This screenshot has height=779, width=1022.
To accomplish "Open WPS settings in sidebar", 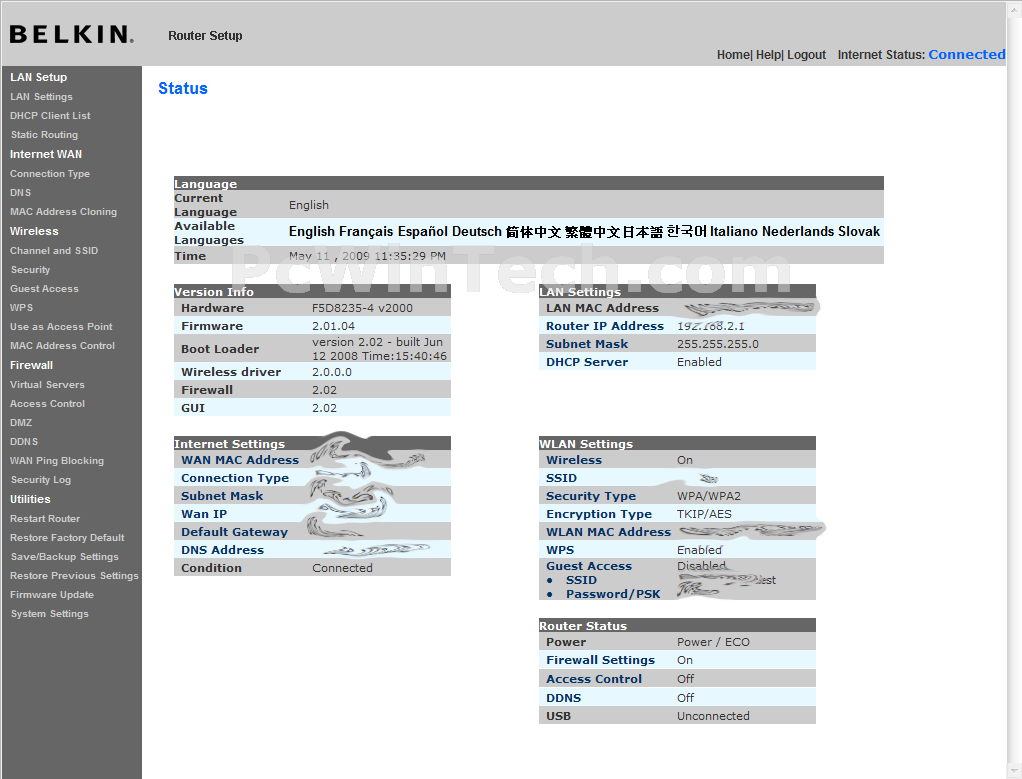I will 22,307.
